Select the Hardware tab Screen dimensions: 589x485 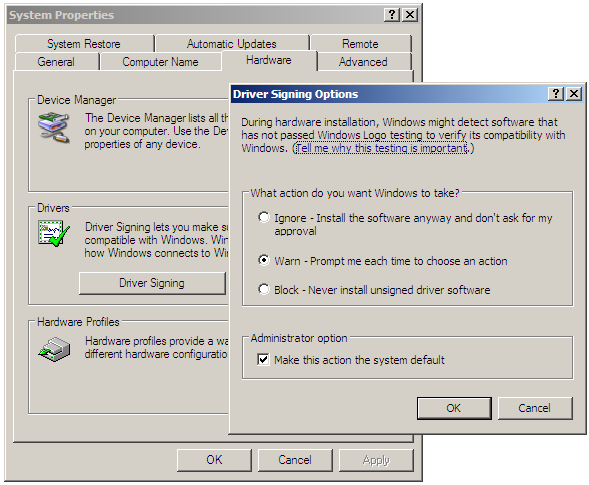click(x=269, y=60)
